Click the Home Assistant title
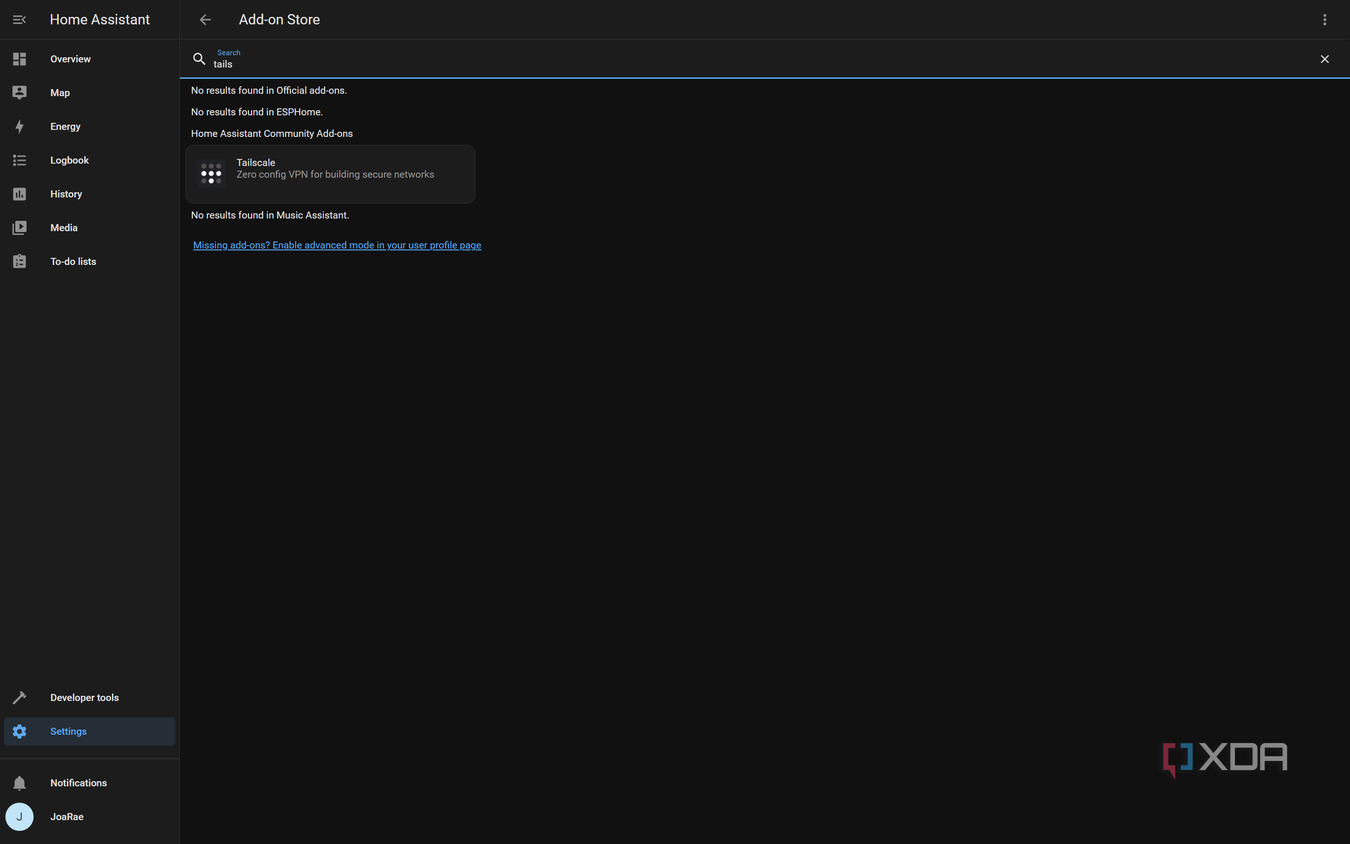The height and width of the screenshot is (844, 1350). pos(100,20)
